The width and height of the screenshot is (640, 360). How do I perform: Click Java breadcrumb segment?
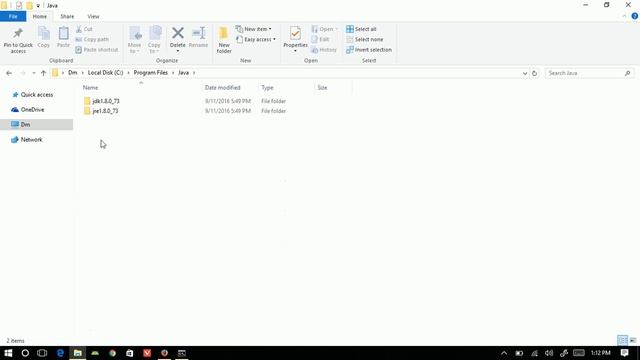coord(183,73)
